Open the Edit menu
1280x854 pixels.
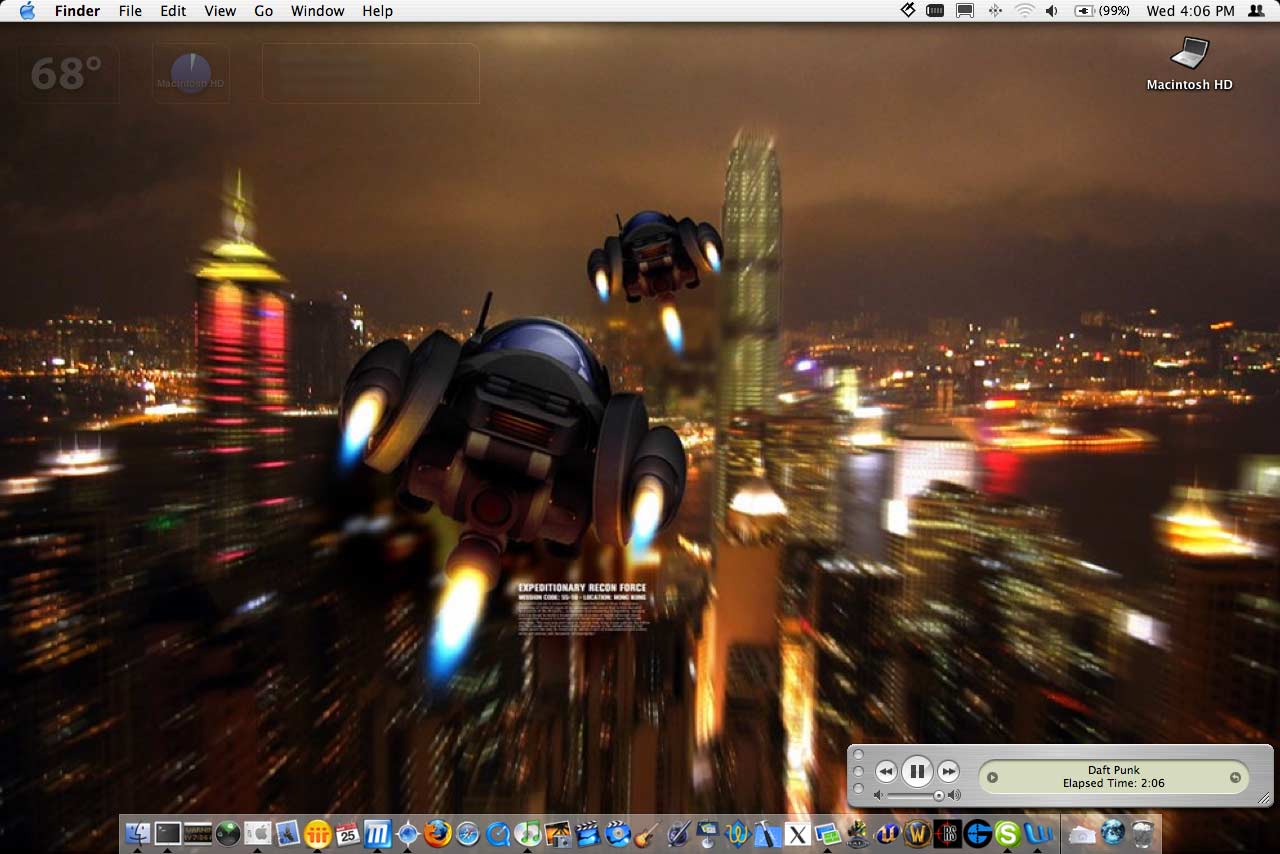pos(173,11)
